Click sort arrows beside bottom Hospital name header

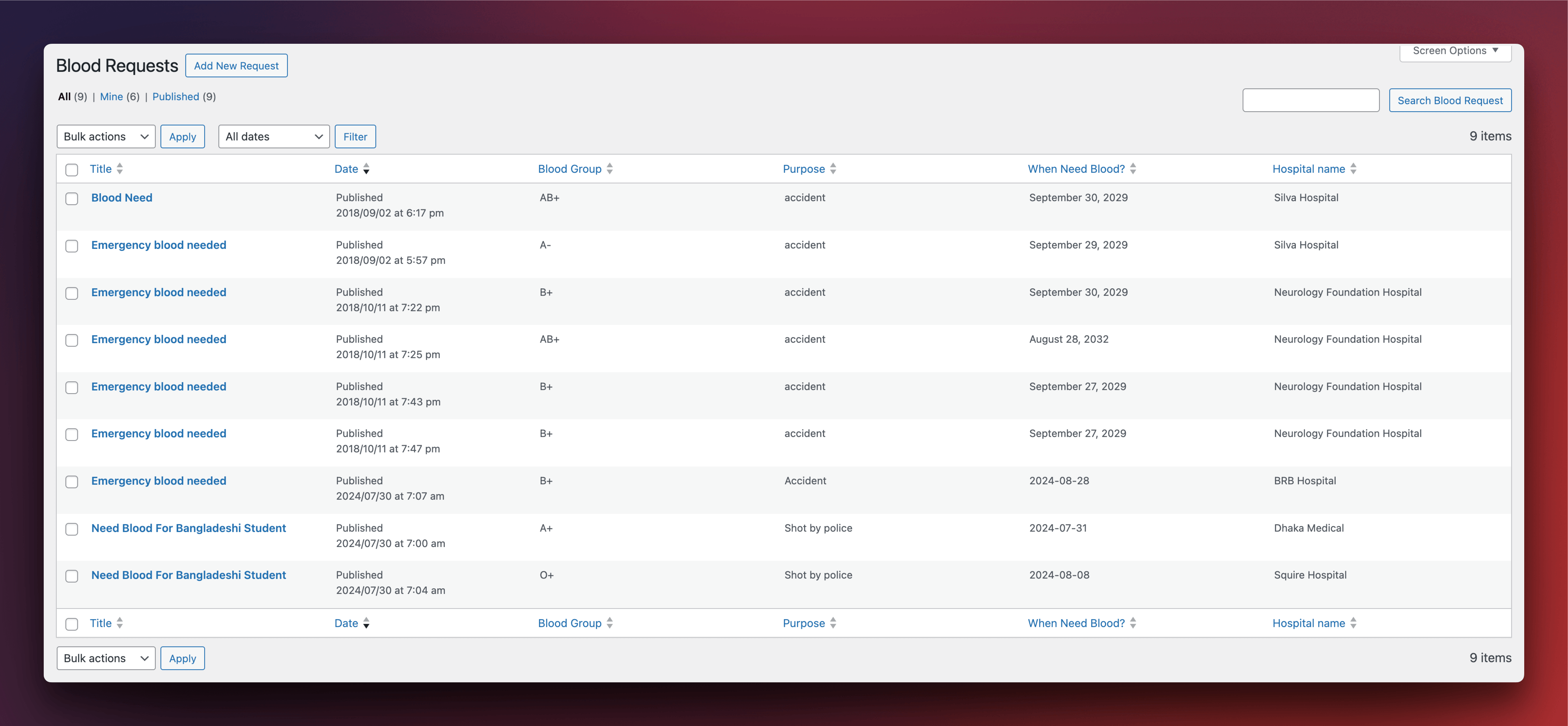[1354, 623]
